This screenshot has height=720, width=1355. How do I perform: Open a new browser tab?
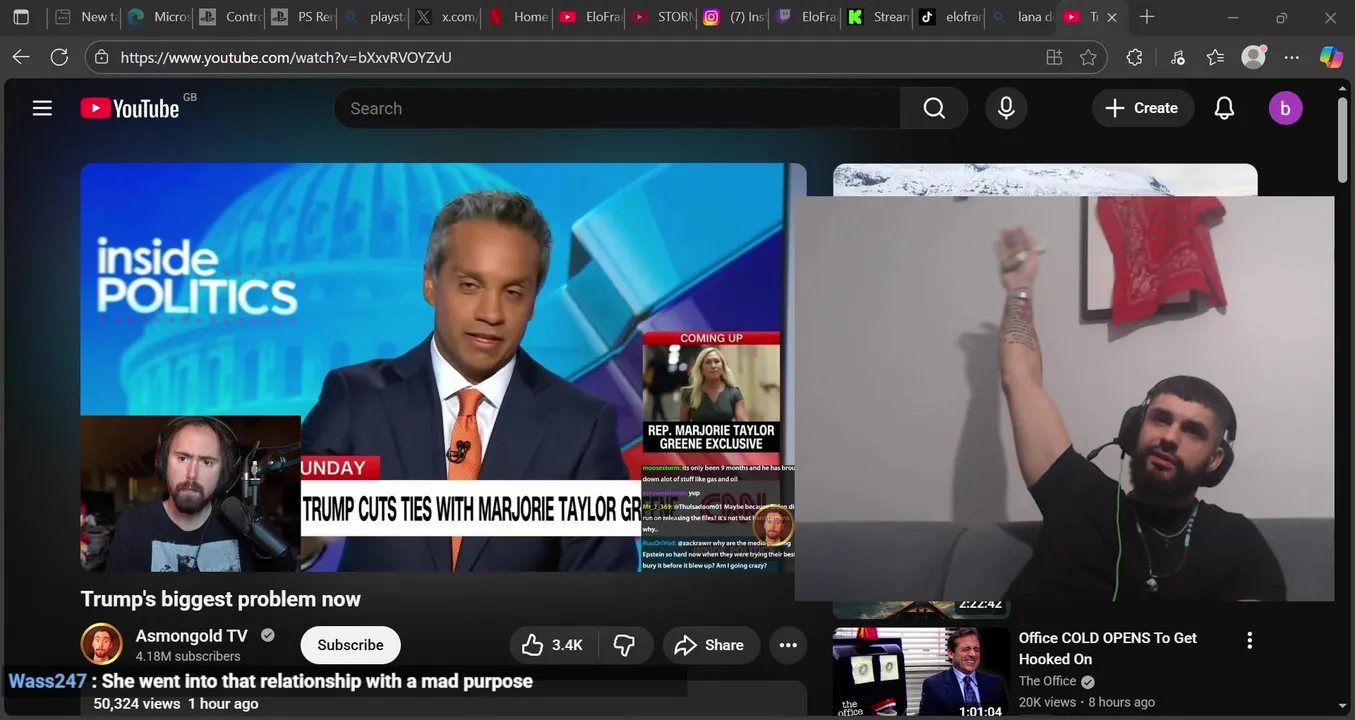coord(1147,17)
